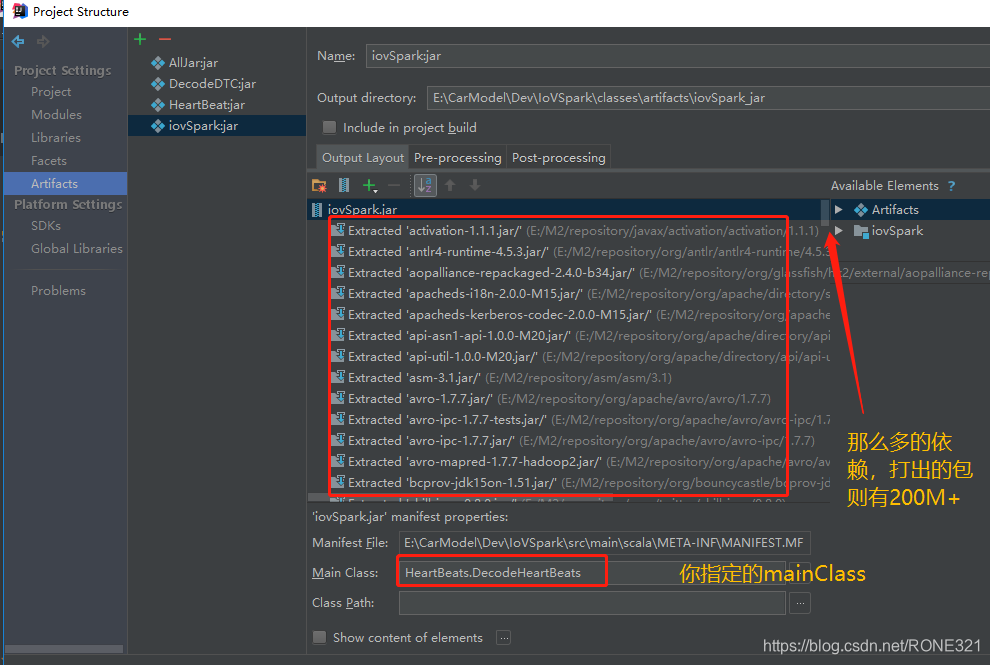
Task: Open Show content of elements options button
Action: coord(504,638)
